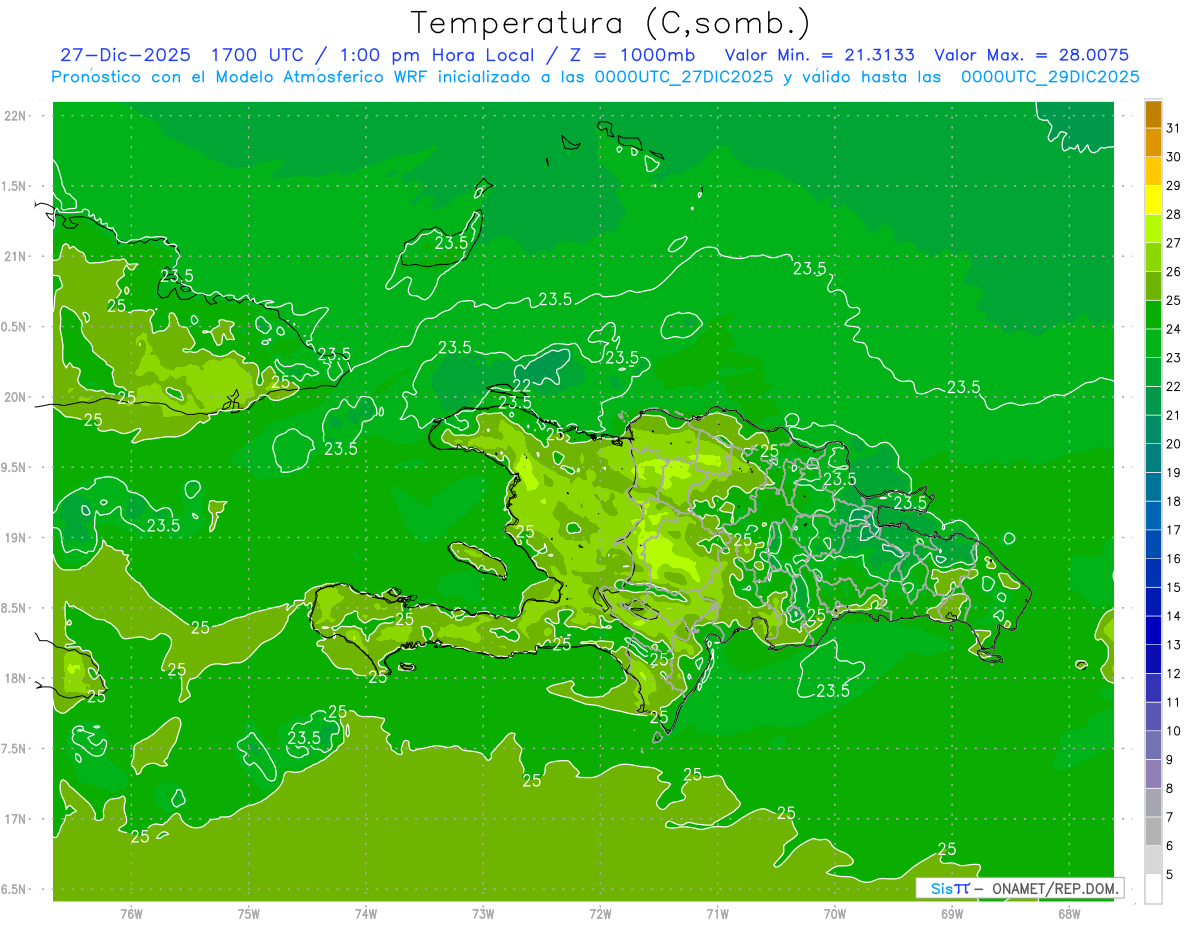Viewport: 1200px width, 927px height.
Task: Click the '22' label on the color scale
Action: pos(1174,386)
